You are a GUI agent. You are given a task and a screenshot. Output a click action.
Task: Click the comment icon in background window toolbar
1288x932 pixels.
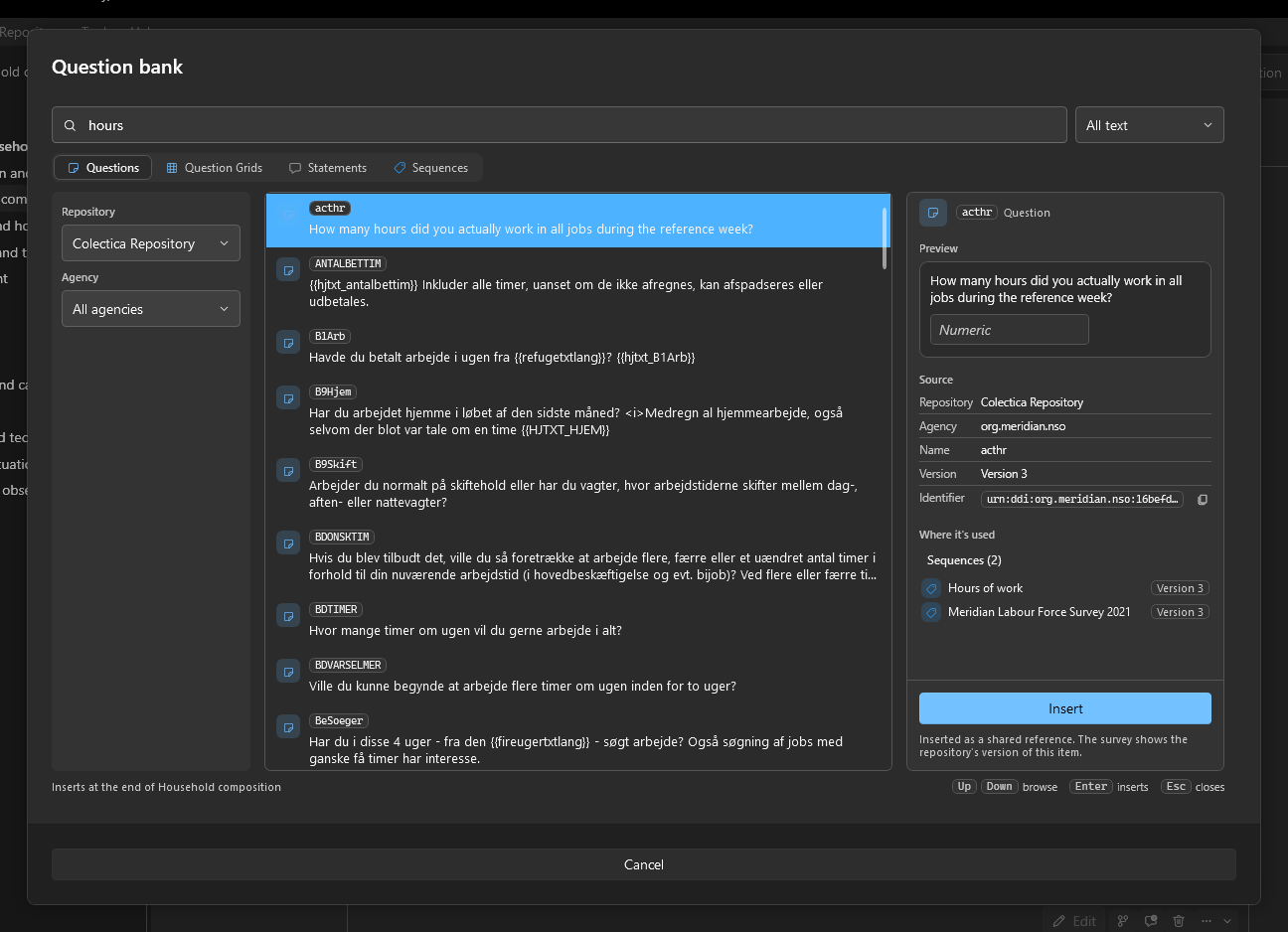[1151, 921]
